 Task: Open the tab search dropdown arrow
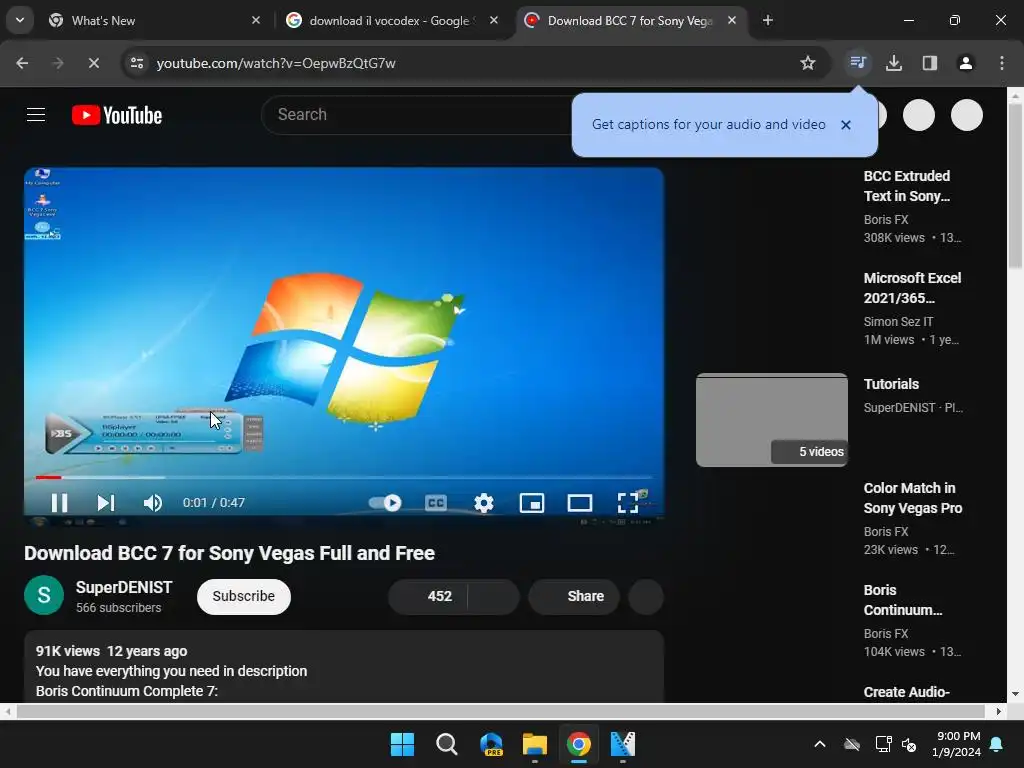click(20, 20)
